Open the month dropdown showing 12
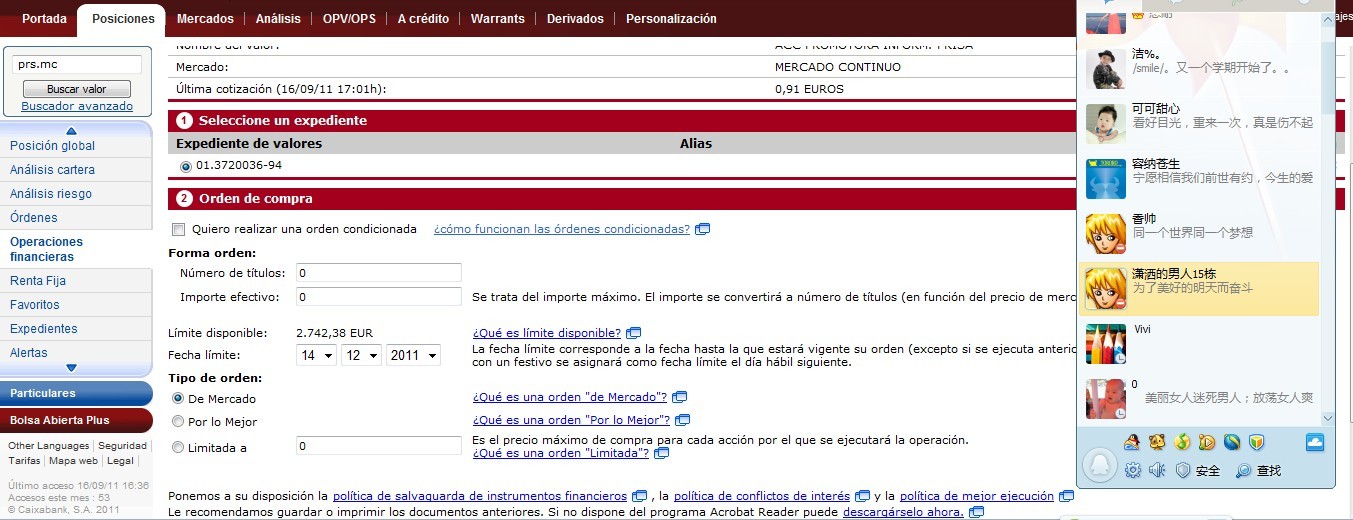 [361, 355]
